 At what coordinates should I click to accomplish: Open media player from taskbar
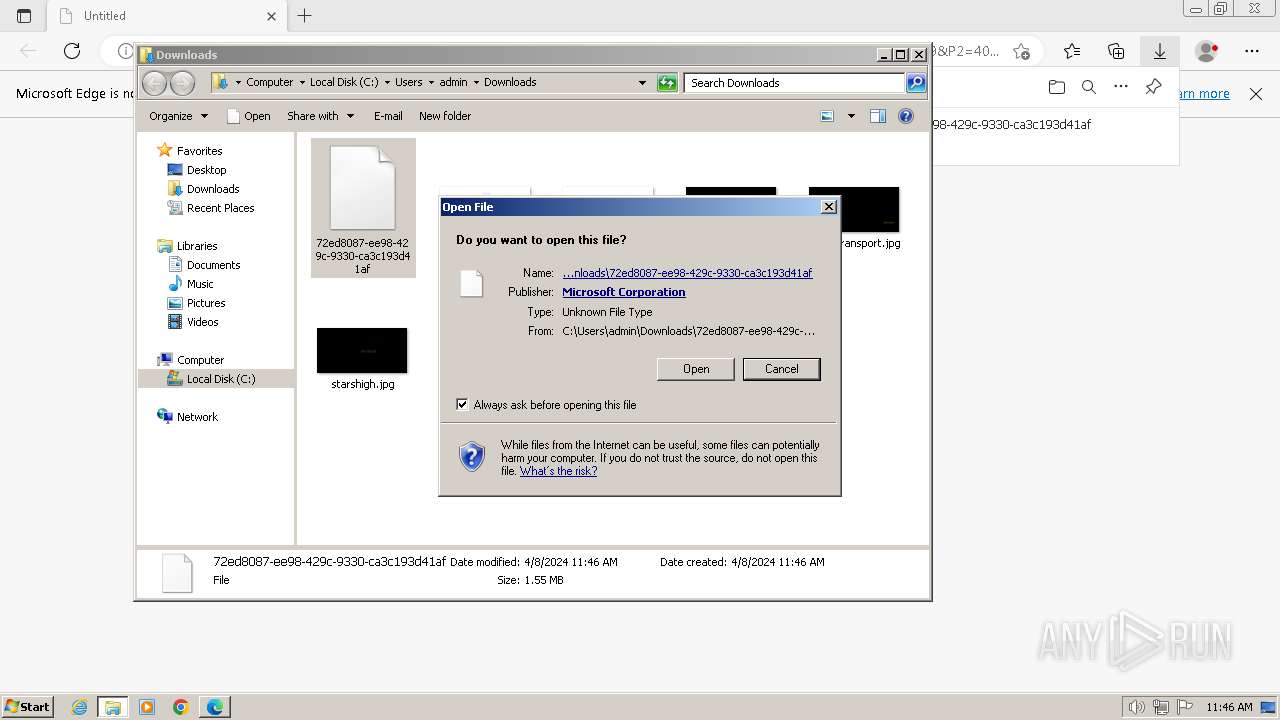point(147,707)
